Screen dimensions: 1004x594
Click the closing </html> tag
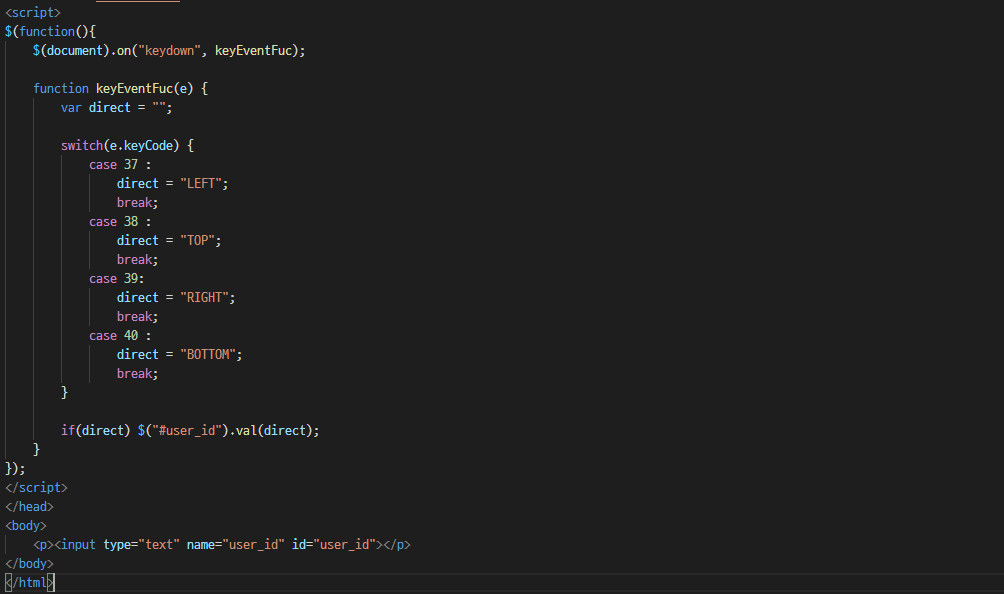pos(29,582)
